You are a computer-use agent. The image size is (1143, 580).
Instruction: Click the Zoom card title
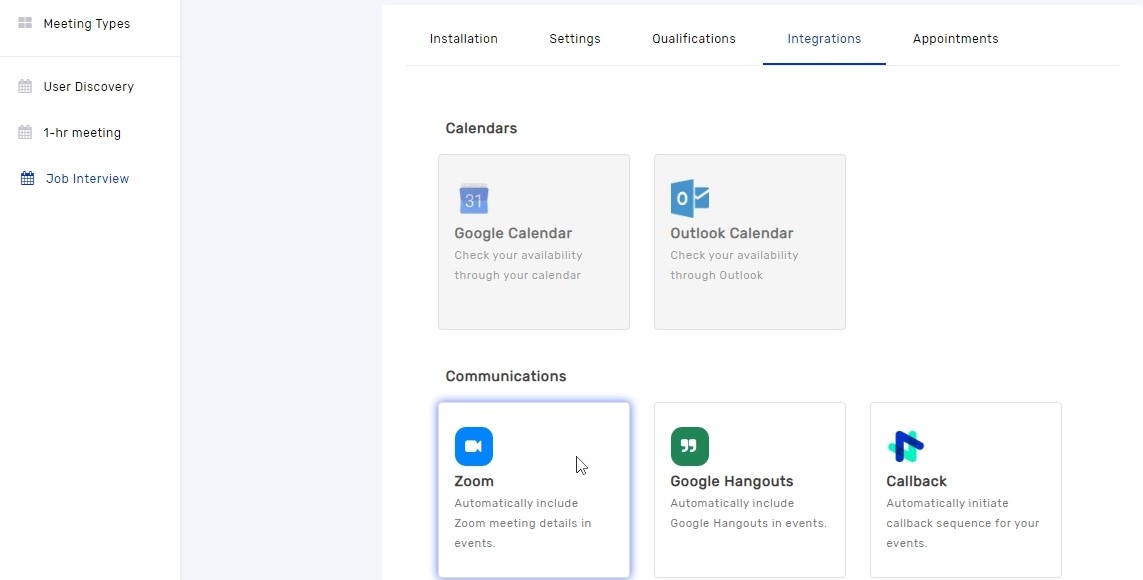click(x=474, y=481)
